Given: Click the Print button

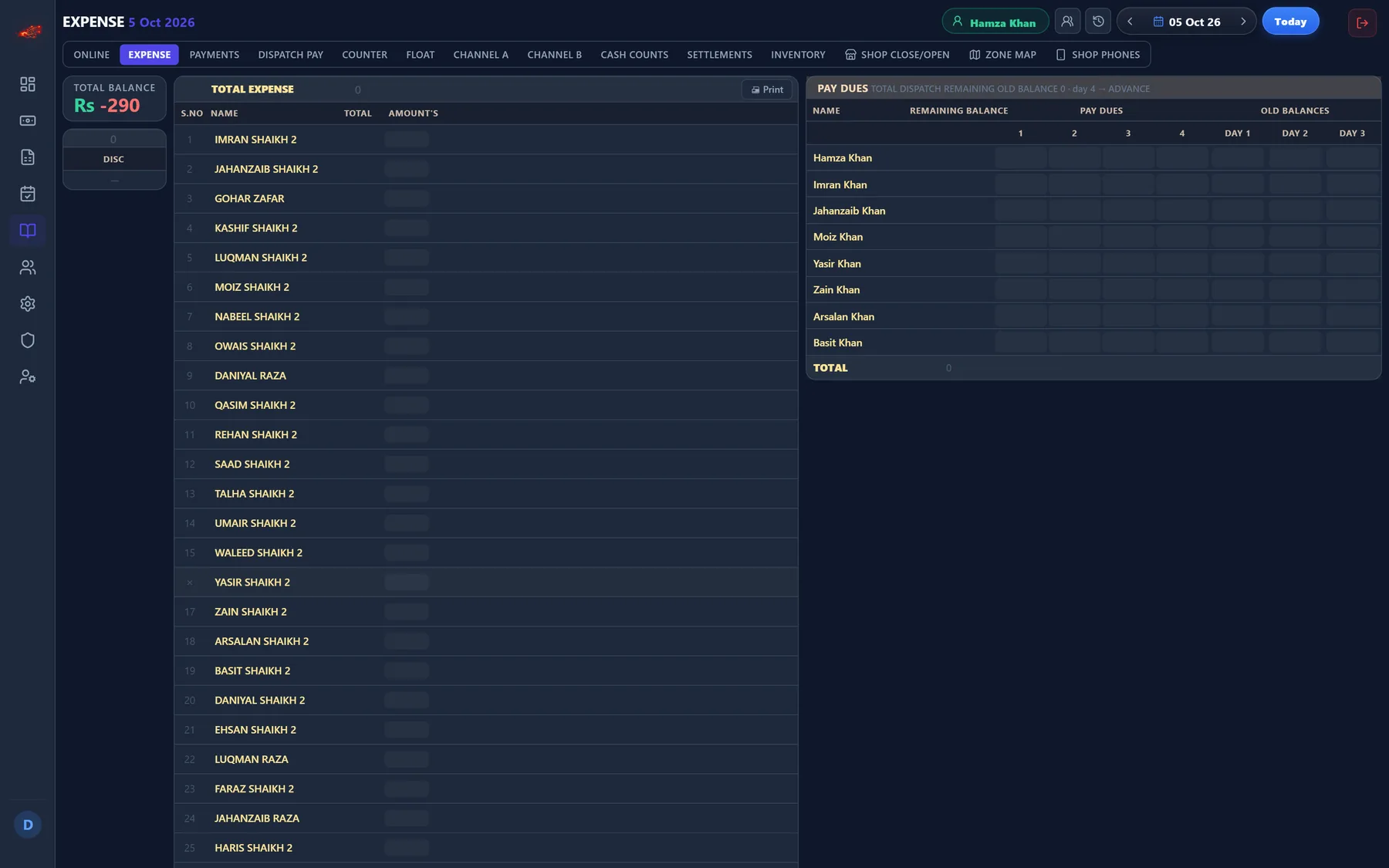Looking at the screenshot, I should point(767,90).
